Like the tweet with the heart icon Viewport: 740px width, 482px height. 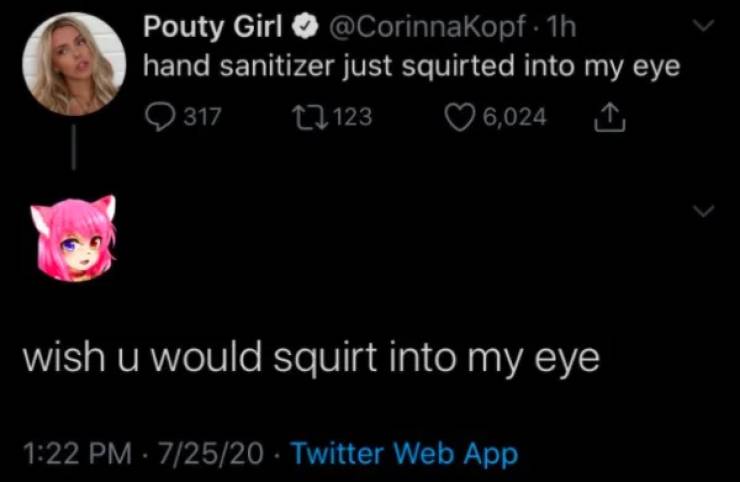click(460, 116)
